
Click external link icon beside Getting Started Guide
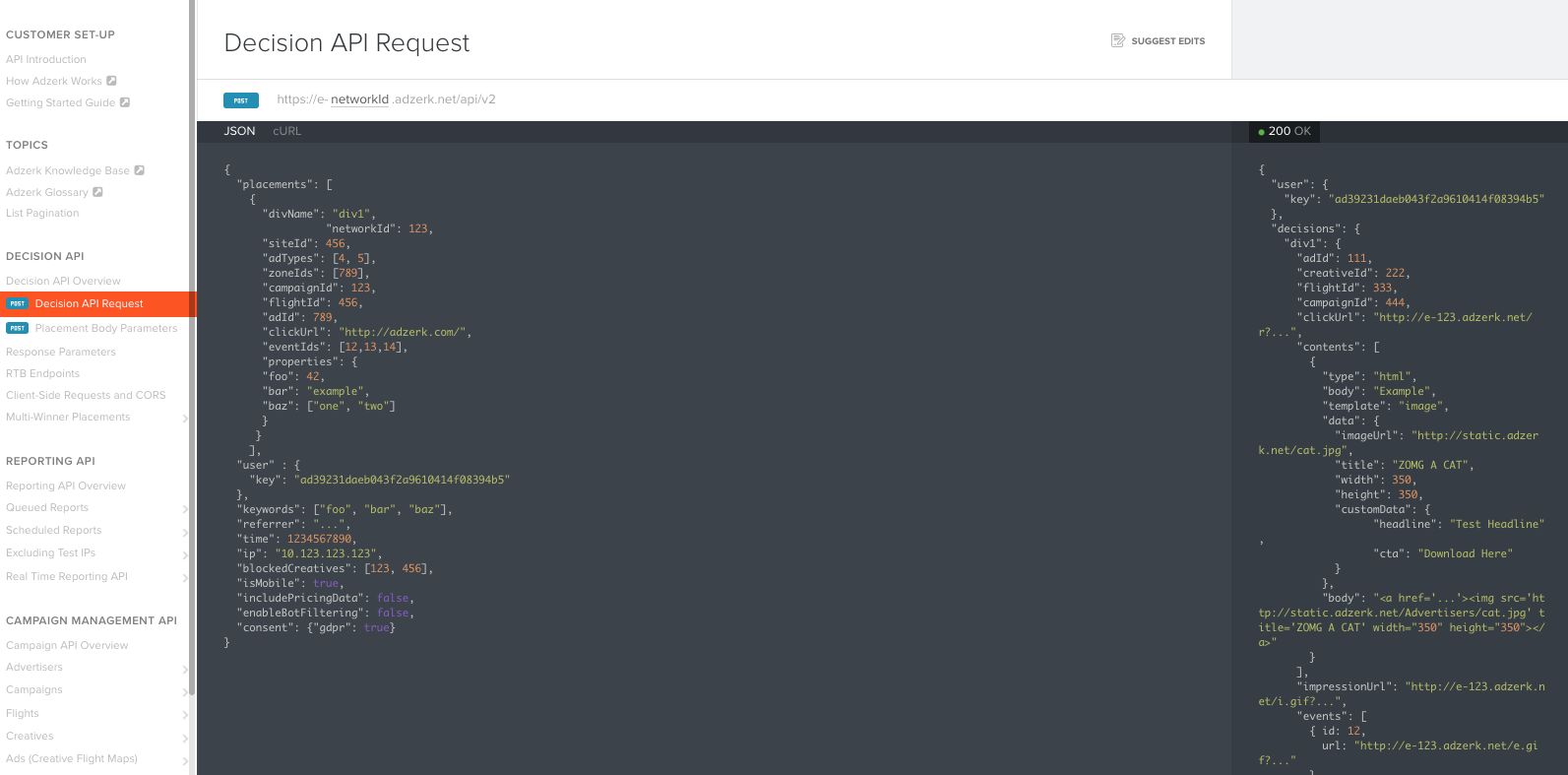tap(125, 102)
